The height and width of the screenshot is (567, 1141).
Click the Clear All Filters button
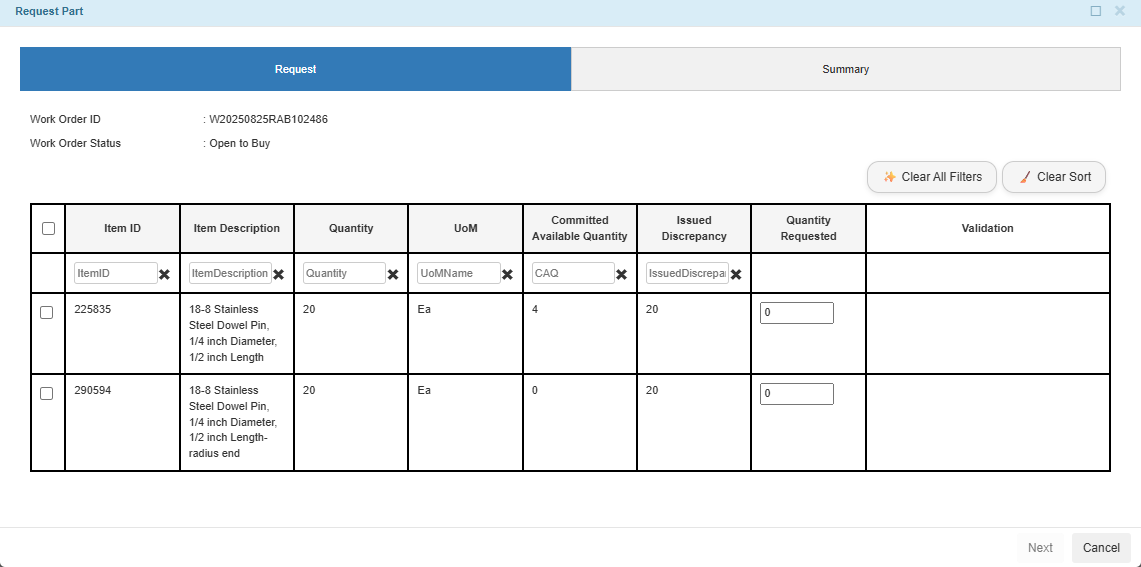tap(931, 177)
